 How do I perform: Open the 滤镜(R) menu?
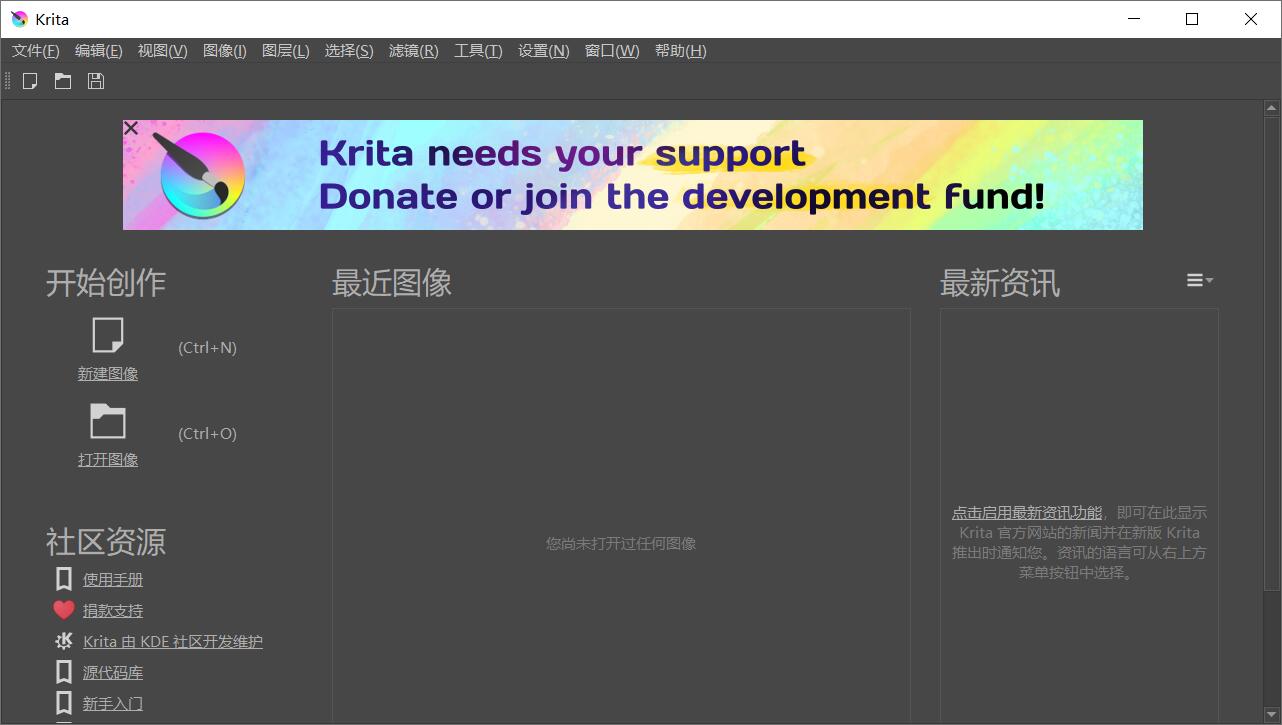pyautogui.click(x=414, y=51)
